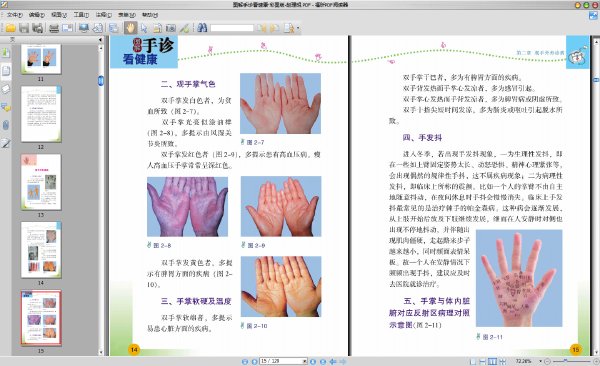The width and height of the screenshot is (600, 366).
Task: Enable facing pages view mode
Action: 492,361
